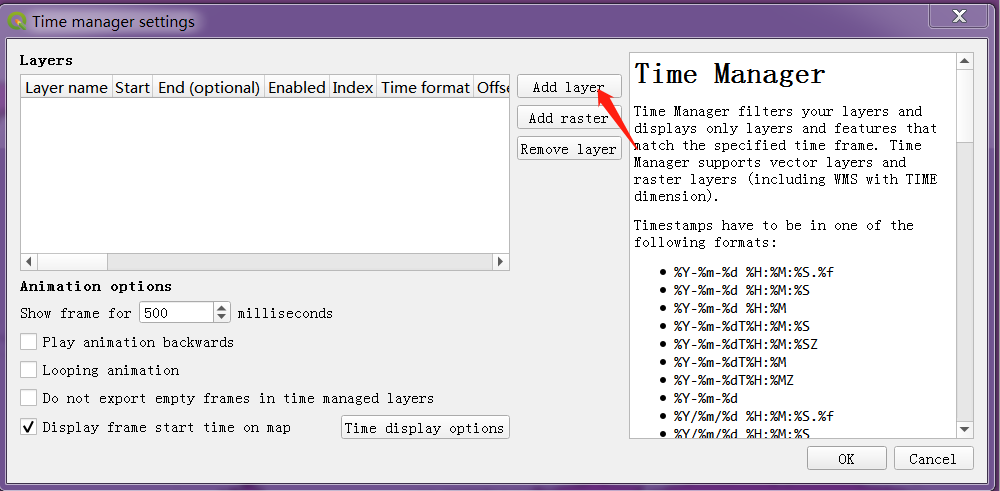Click the Add layer button

[568, 87]
